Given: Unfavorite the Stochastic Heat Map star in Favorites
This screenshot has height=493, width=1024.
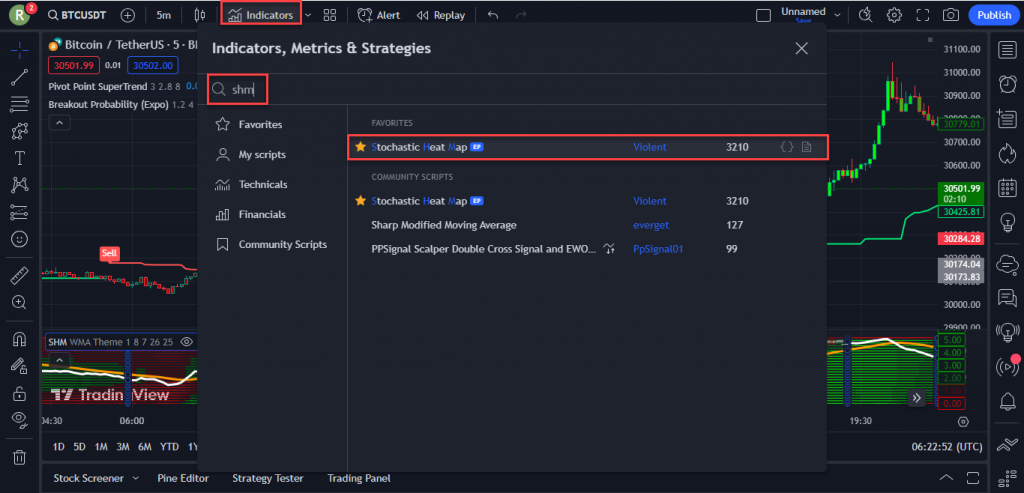Looking at the screenshot, I should coord(360,147).
